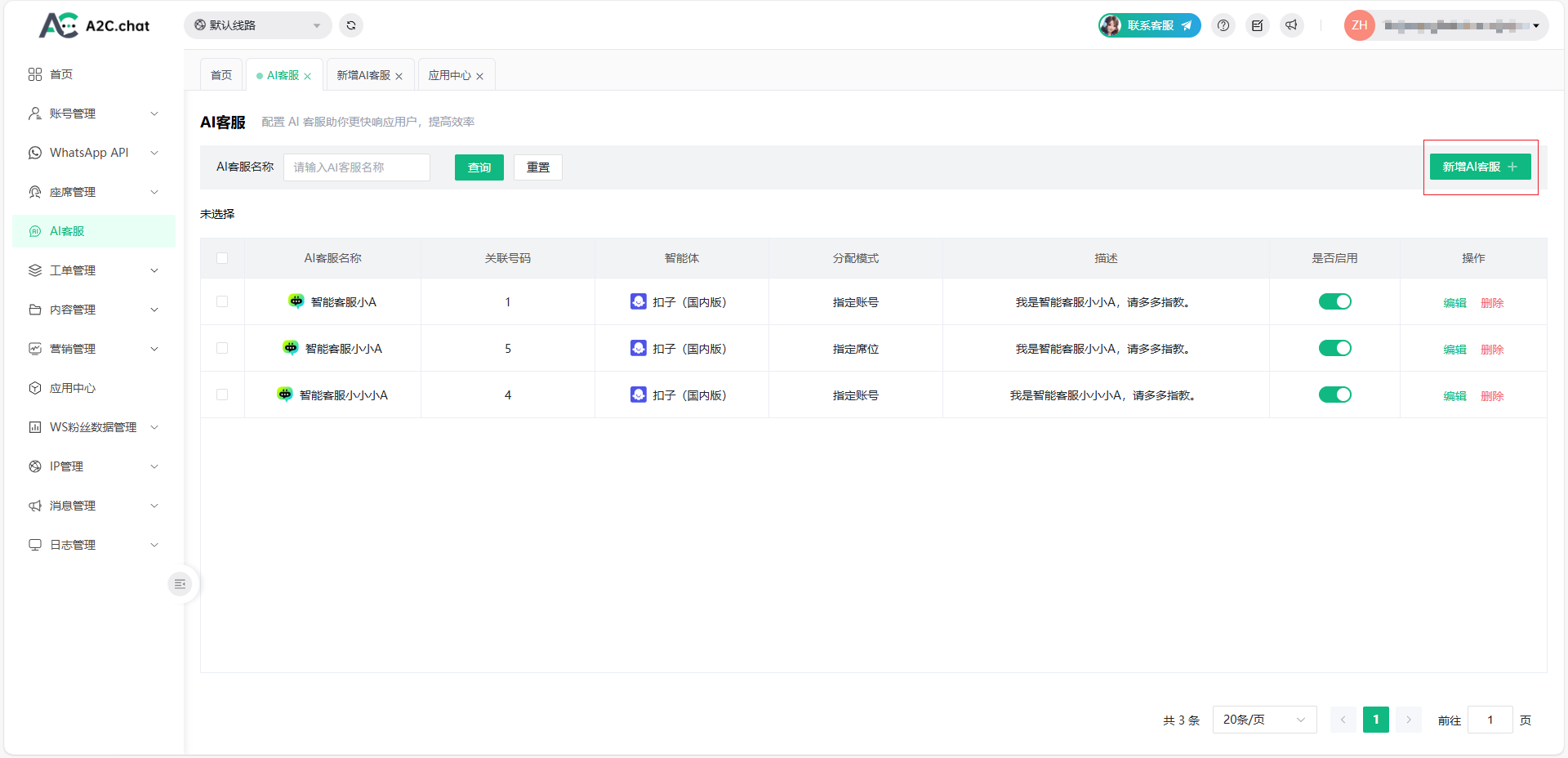Open the help question mark icon
The image size is (1568, 758).
coord(1223,25)
